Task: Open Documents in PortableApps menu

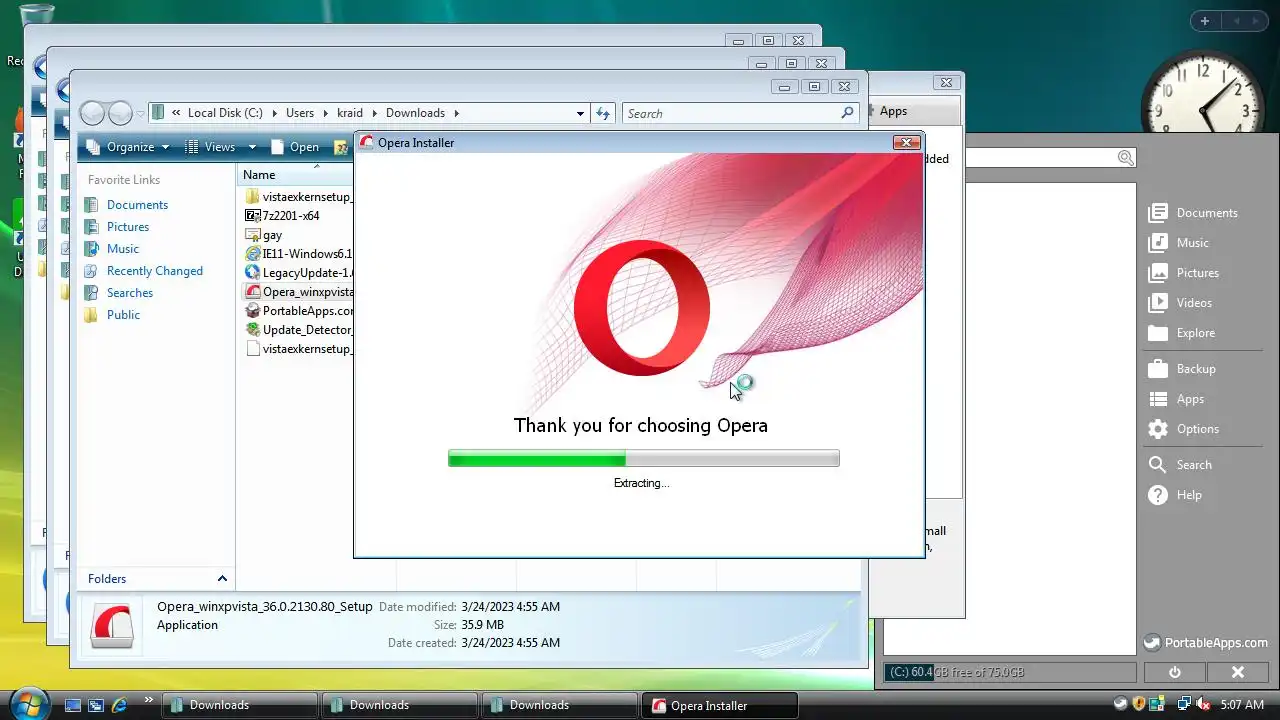Action: pos(1193,213)
